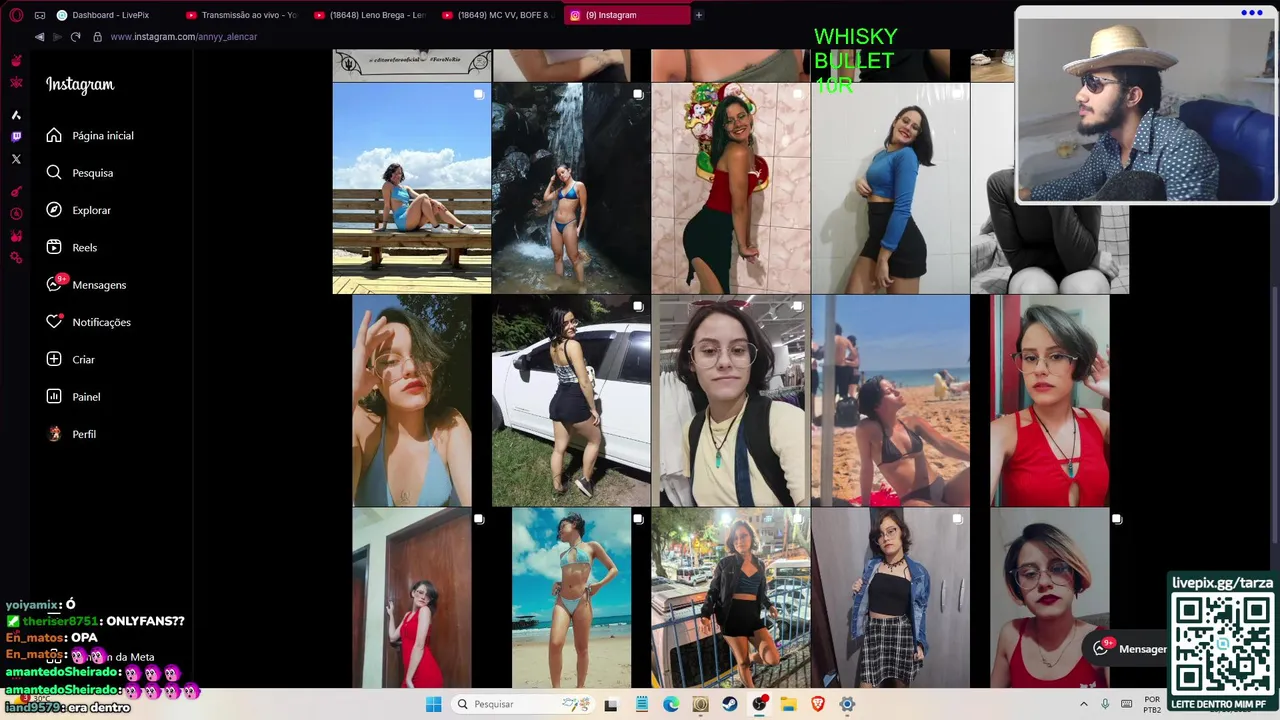Open the Explorar link
The image size is (1280, 720).
[91, 210]
